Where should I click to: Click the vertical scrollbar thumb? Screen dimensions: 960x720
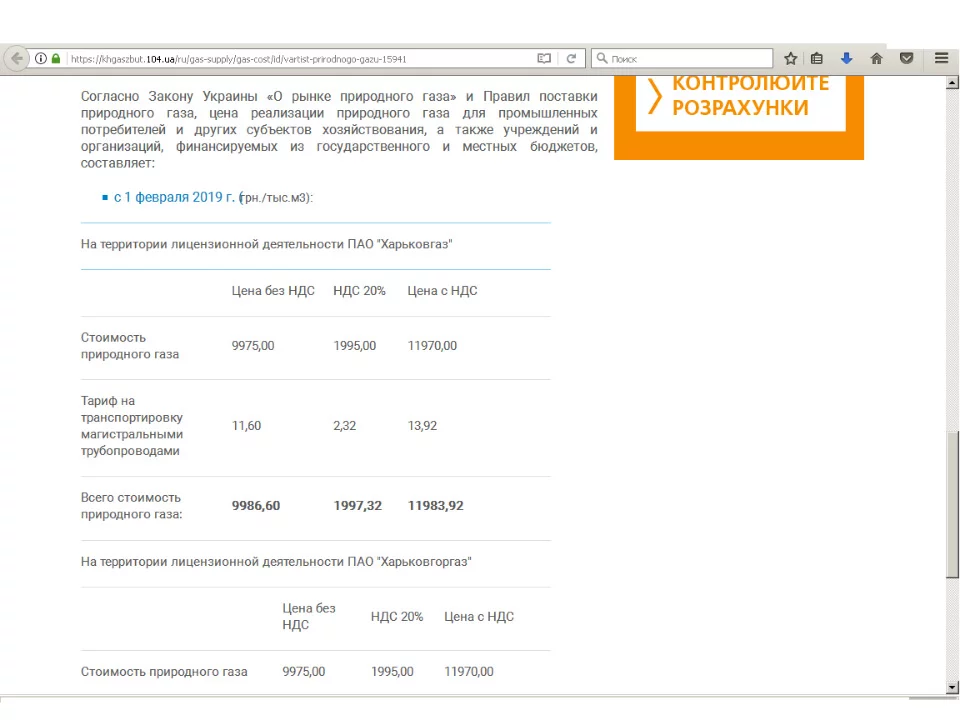point(952,504)
